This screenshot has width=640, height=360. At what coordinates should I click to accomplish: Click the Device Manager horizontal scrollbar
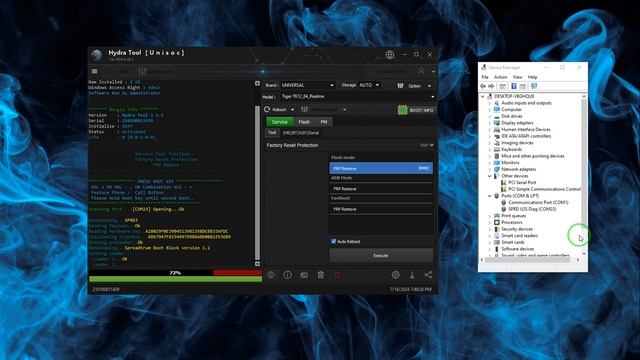[530, 260]
